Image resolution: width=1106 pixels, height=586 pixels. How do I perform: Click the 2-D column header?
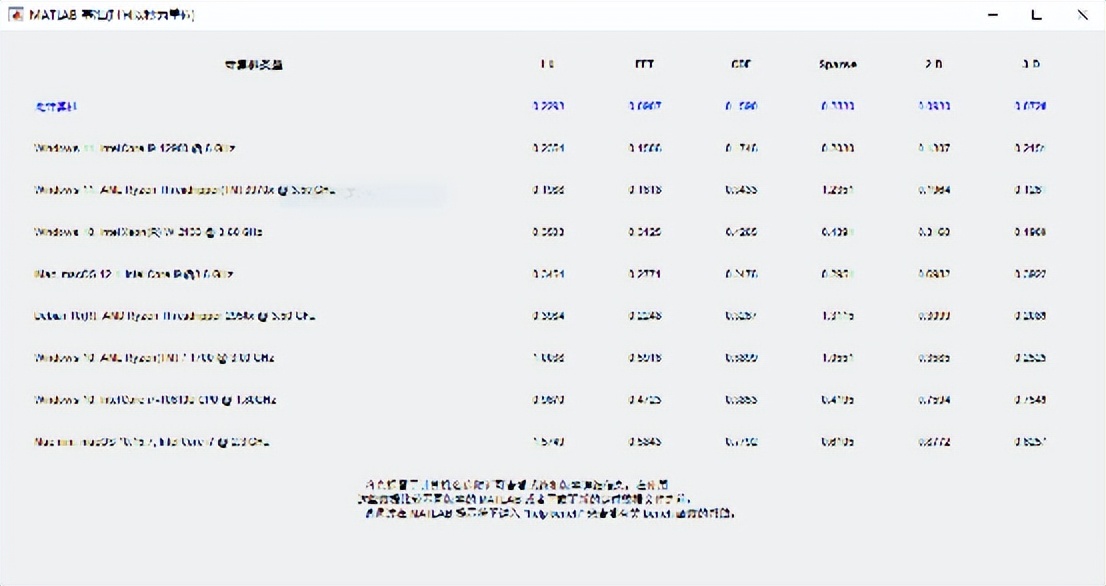click(933, 64)
